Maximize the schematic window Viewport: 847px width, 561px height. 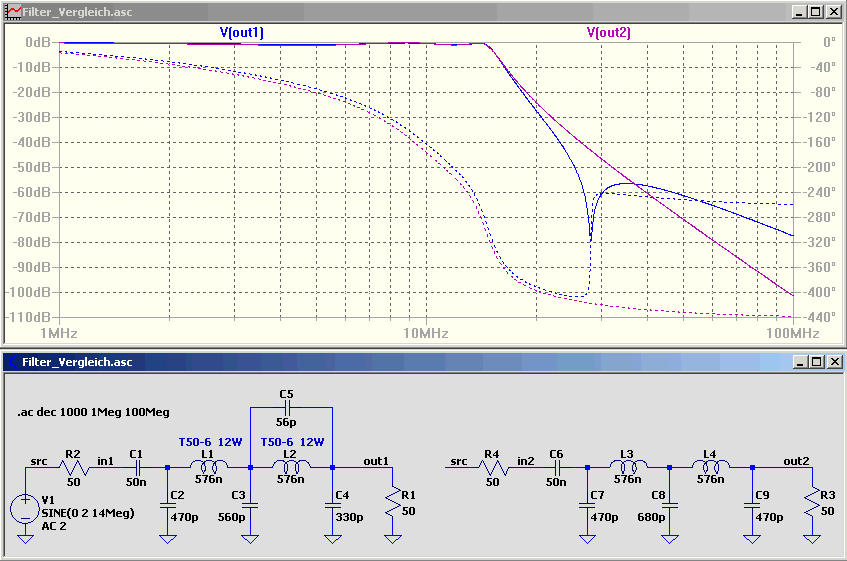point(816,362)
